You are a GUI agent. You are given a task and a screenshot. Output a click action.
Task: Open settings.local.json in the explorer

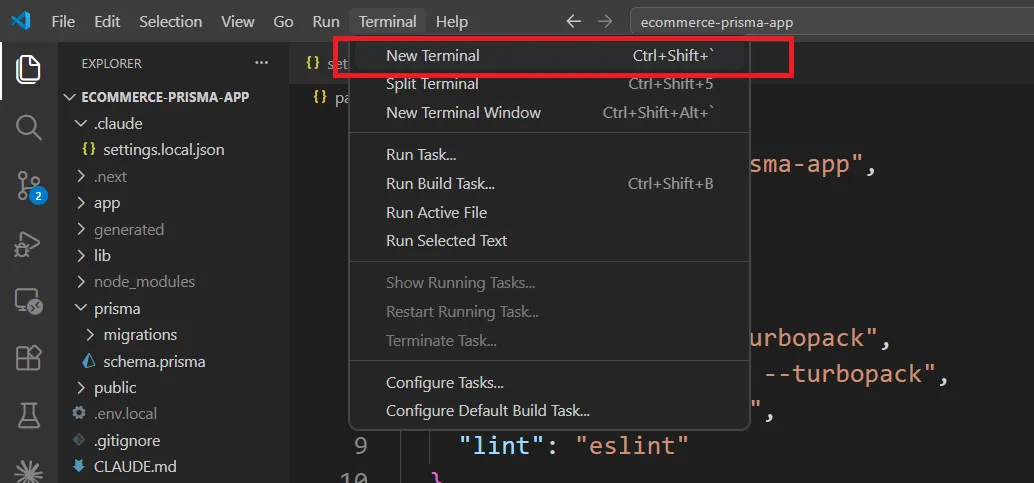click(164, 150)
